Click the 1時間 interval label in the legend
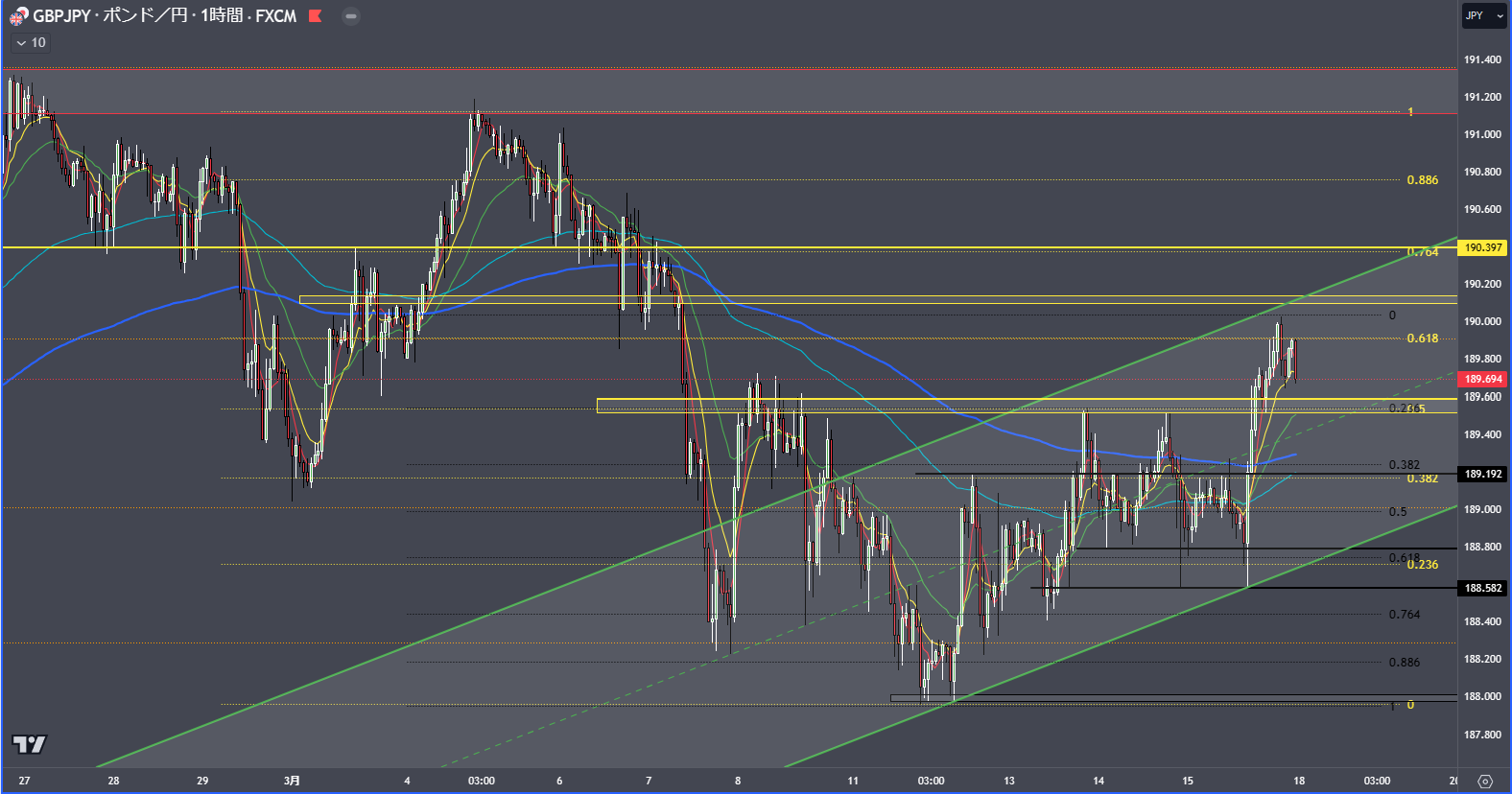Image resolution: width=1512 pixels, height=794 pixels. tap(222, 16)
